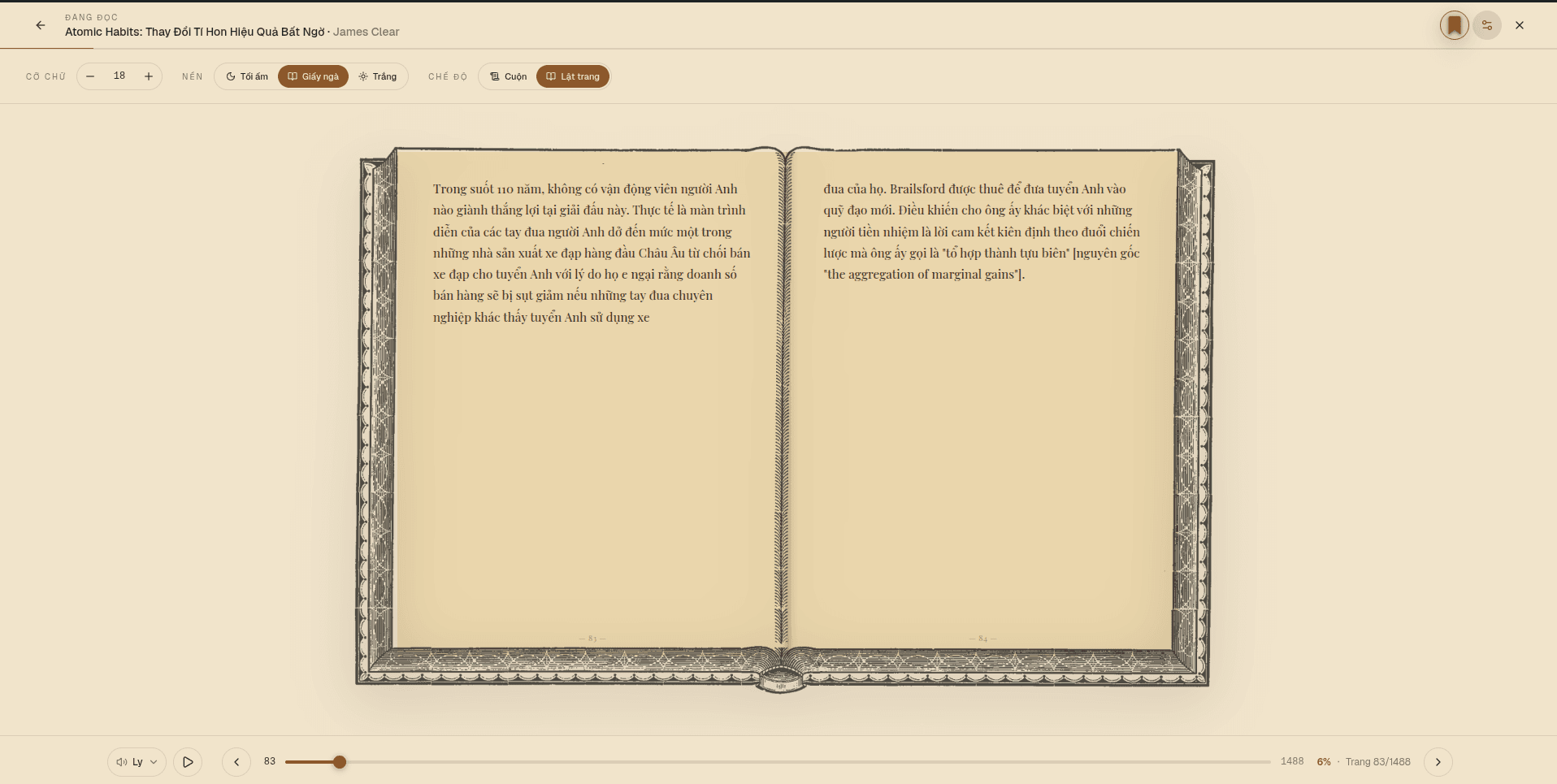This screenshot has width=1557, height=784.
Task: Click the page progress slider handle
Action: tap(340, 762)
